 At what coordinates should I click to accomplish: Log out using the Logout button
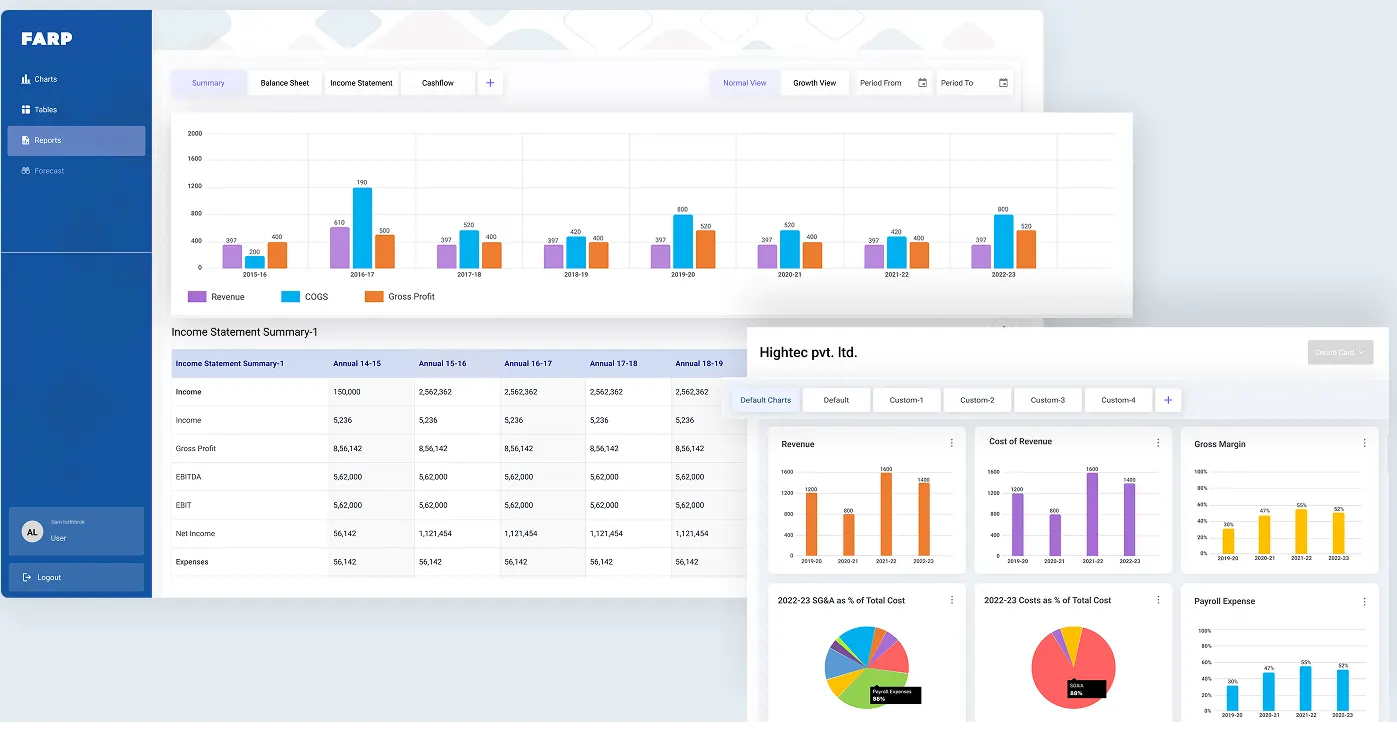click(50, 577)
